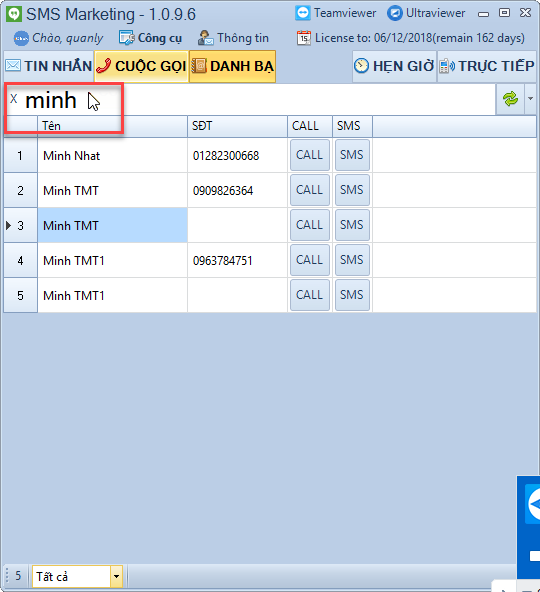Click the SMS Marketing app logo icon

pyautogui.click(x=14, y=14)
